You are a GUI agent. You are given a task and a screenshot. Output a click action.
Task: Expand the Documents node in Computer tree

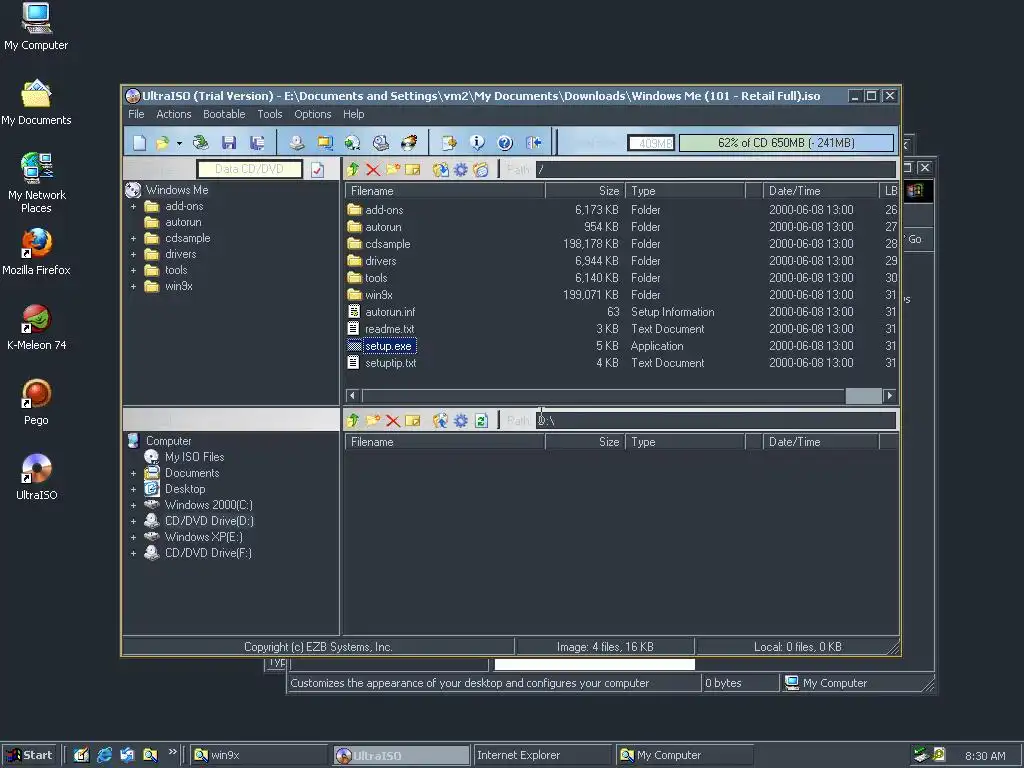click(x=133, y=473)
